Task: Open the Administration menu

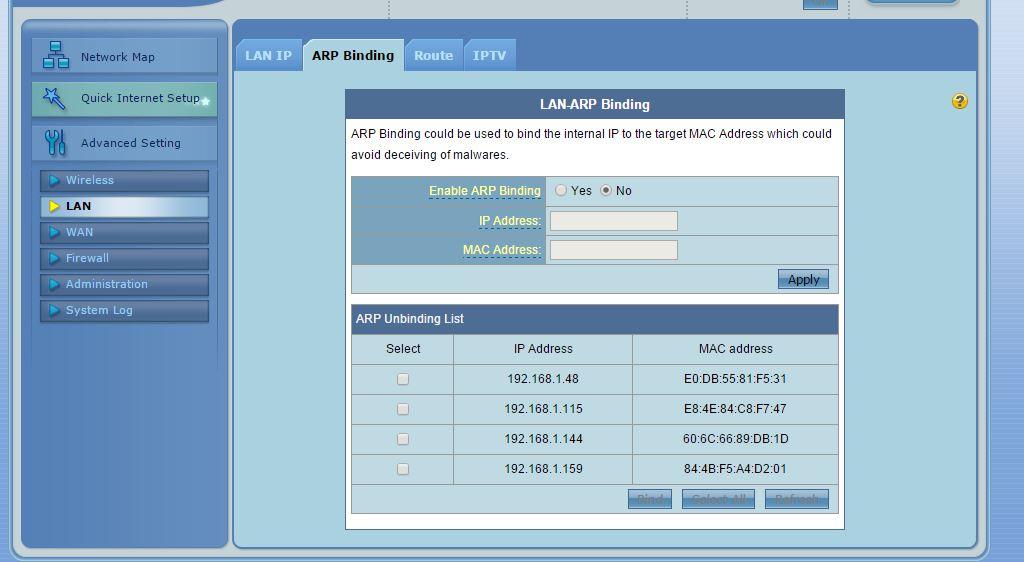Action: pyautogui.click(x=124, y=285)
